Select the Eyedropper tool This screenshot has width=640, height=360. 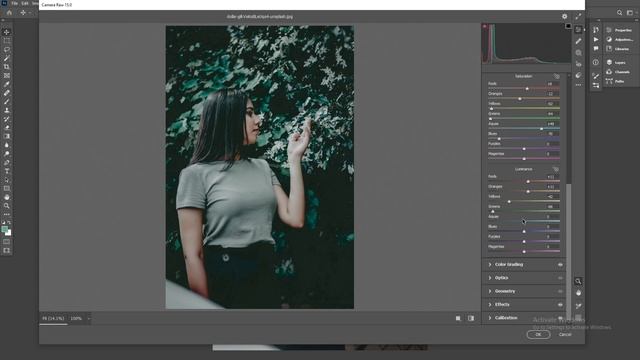[x=7, y=84]
